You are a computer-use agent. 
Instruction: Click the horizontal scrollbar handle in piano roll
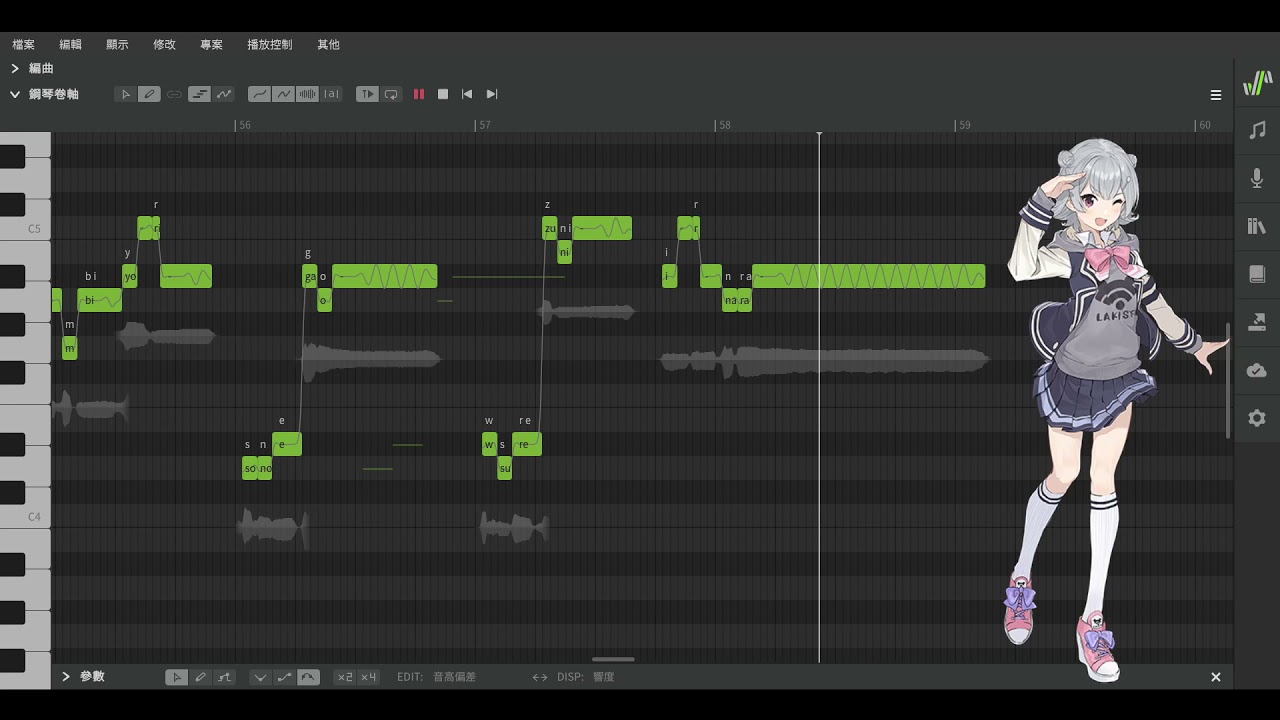613,659
